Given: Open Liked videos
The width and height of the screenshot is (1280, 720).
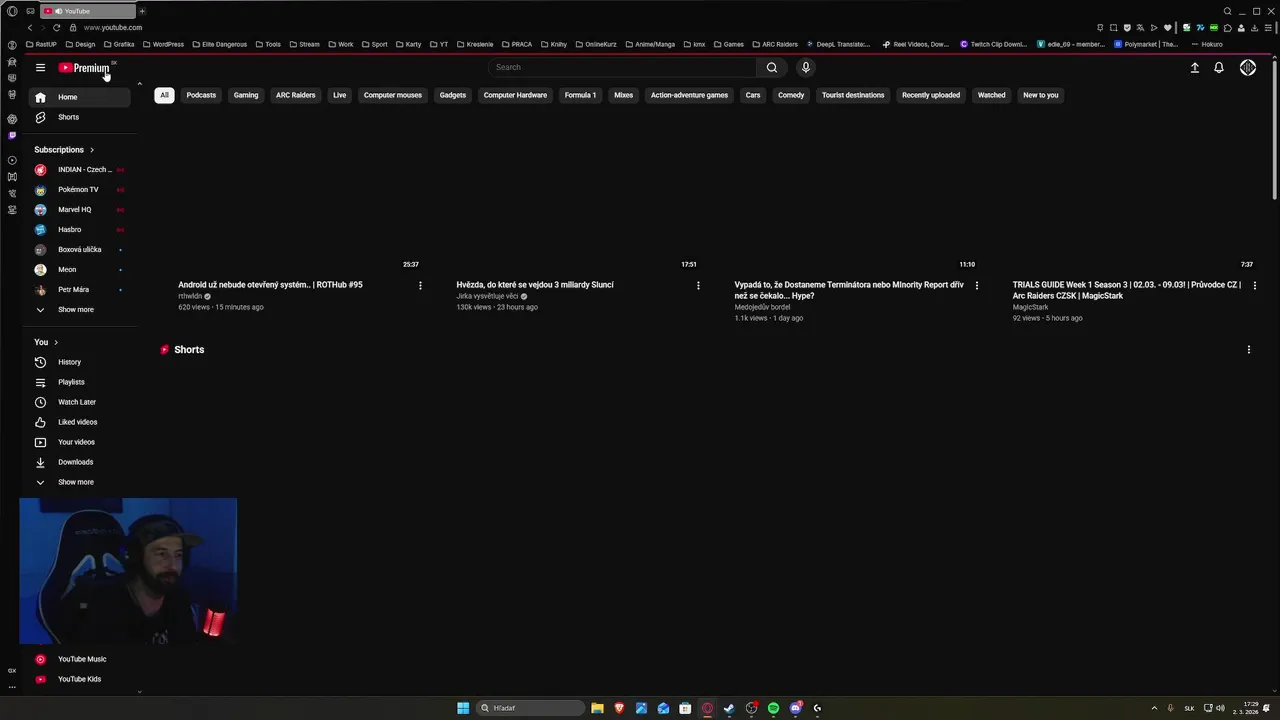Looking at the screenshot, I should pos(80,422).
